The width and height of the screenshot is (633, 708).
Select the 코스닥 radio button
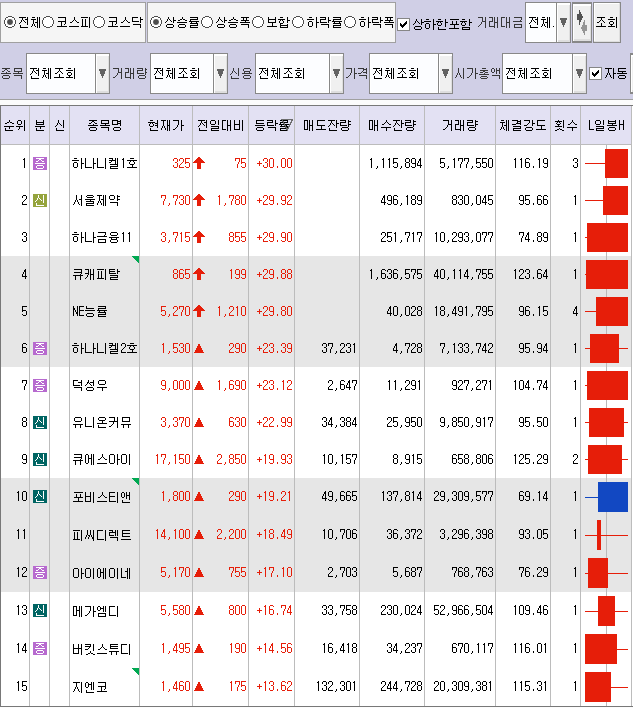click(99, 22)
